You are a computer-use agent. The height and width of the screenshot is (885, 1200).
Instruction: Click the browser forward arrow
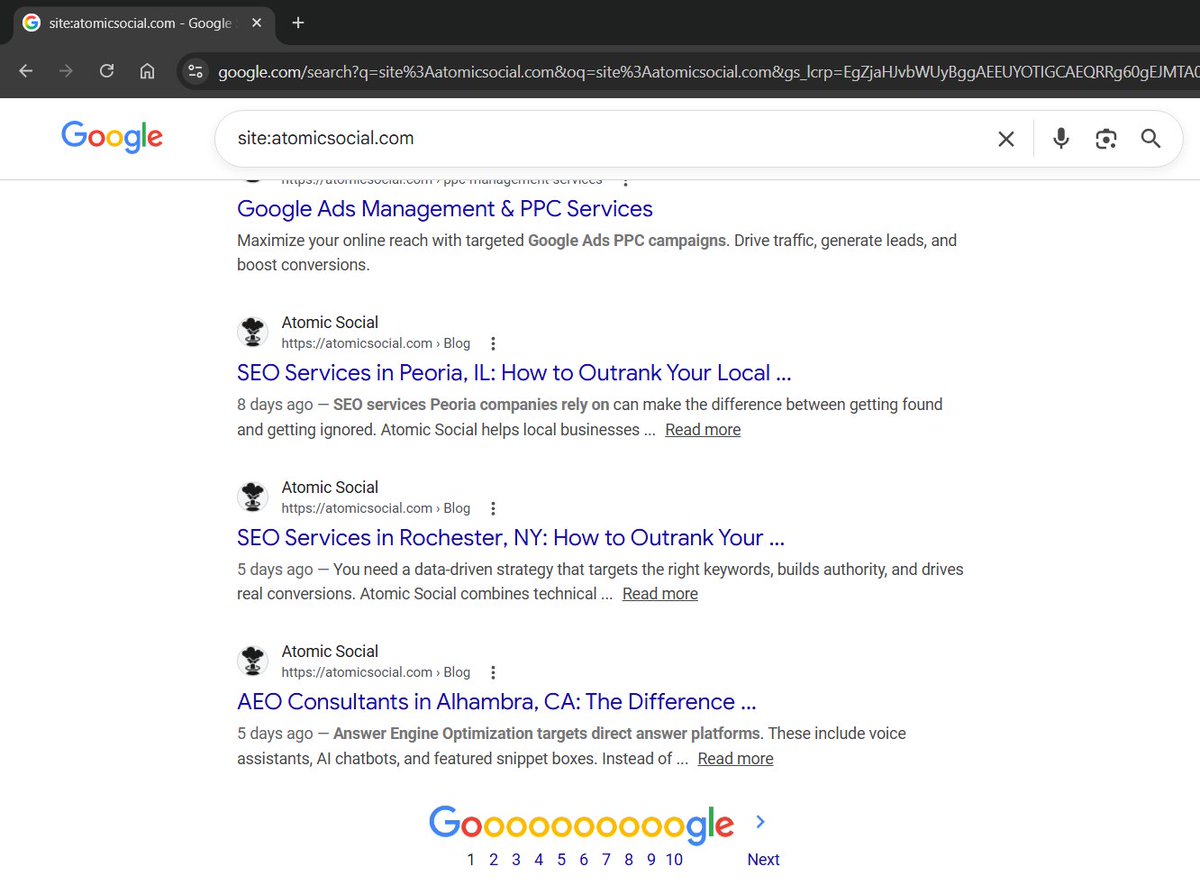tap(66, 71)
